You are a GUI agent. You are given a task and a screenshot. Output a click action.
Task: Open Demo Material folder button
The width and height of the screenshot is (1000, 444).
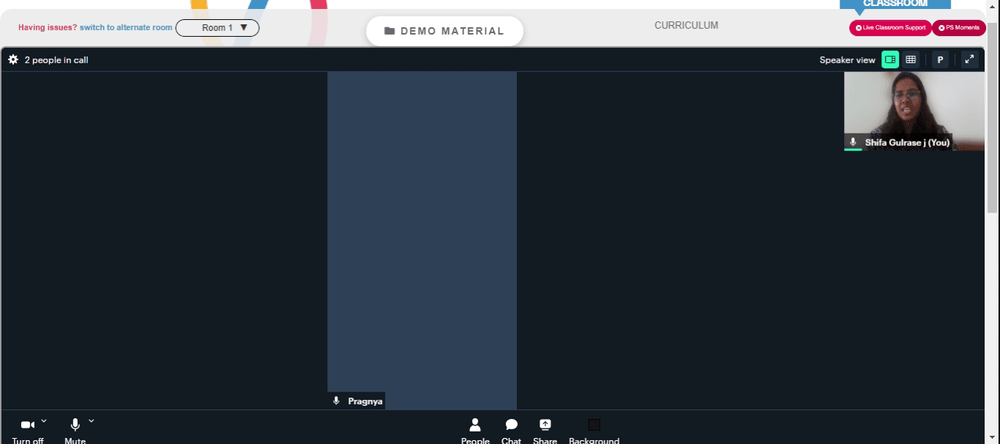click(445, 31)
